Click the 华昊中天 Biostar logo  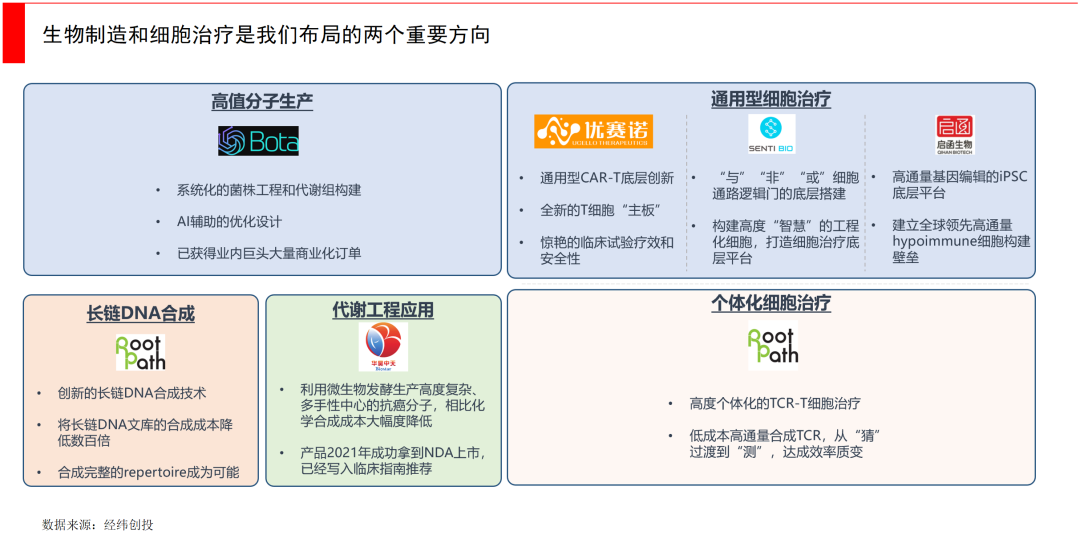tap(383, 347)
